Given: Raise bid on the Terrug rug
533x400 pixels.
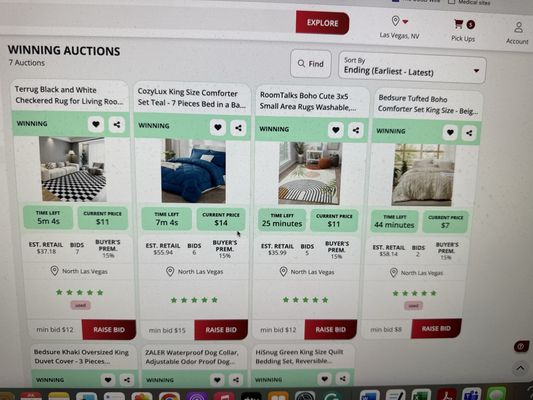Looking at the screenshot, I should point(109,329).
